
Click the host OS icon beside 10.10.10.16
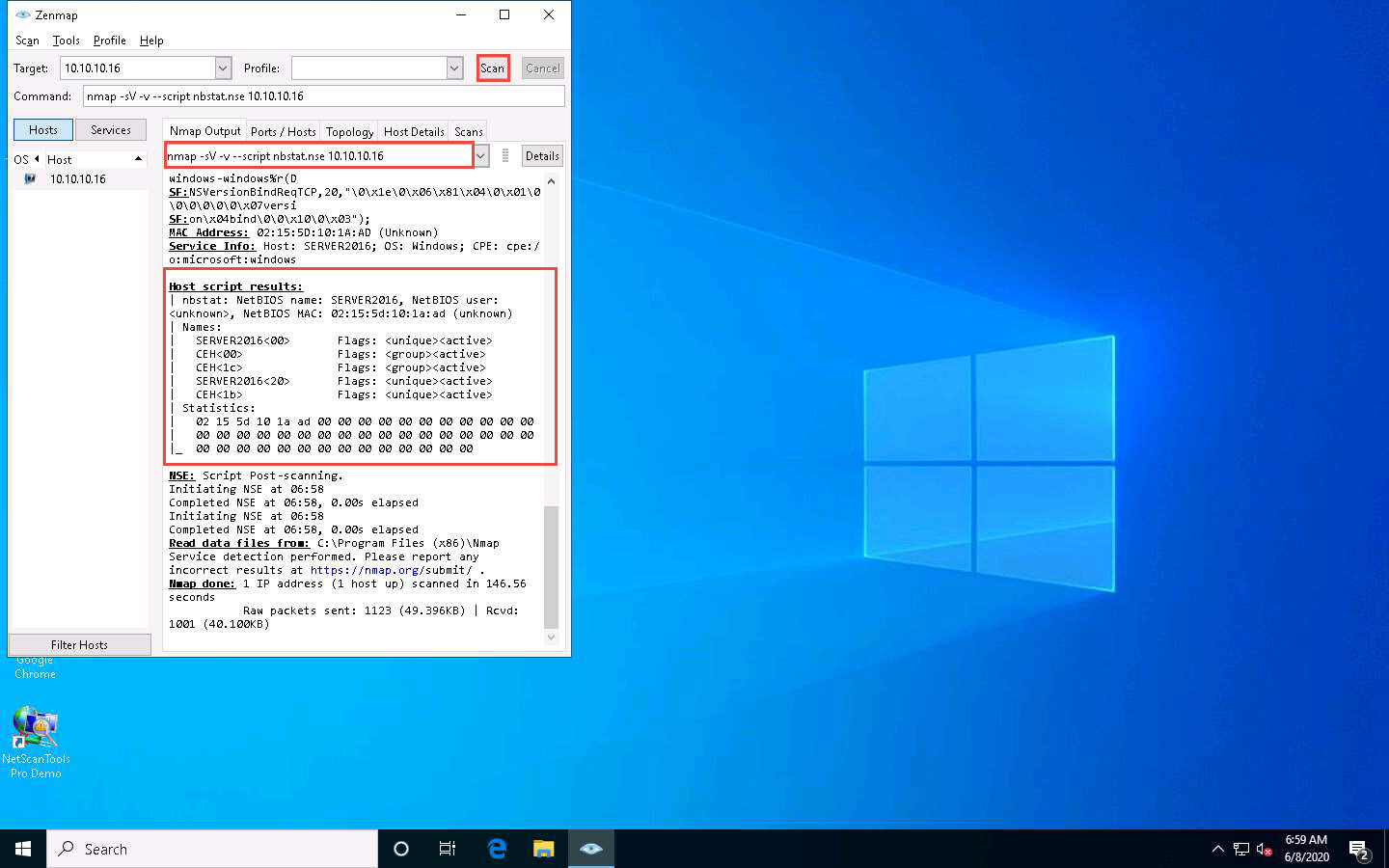tap(30, 179)
